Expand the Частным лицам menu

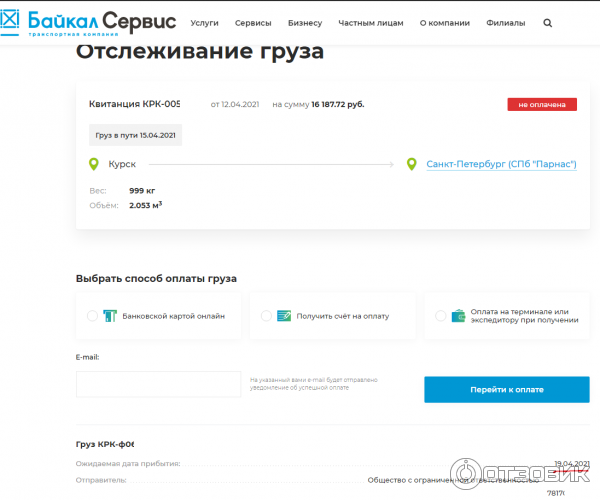pos(371,22)
